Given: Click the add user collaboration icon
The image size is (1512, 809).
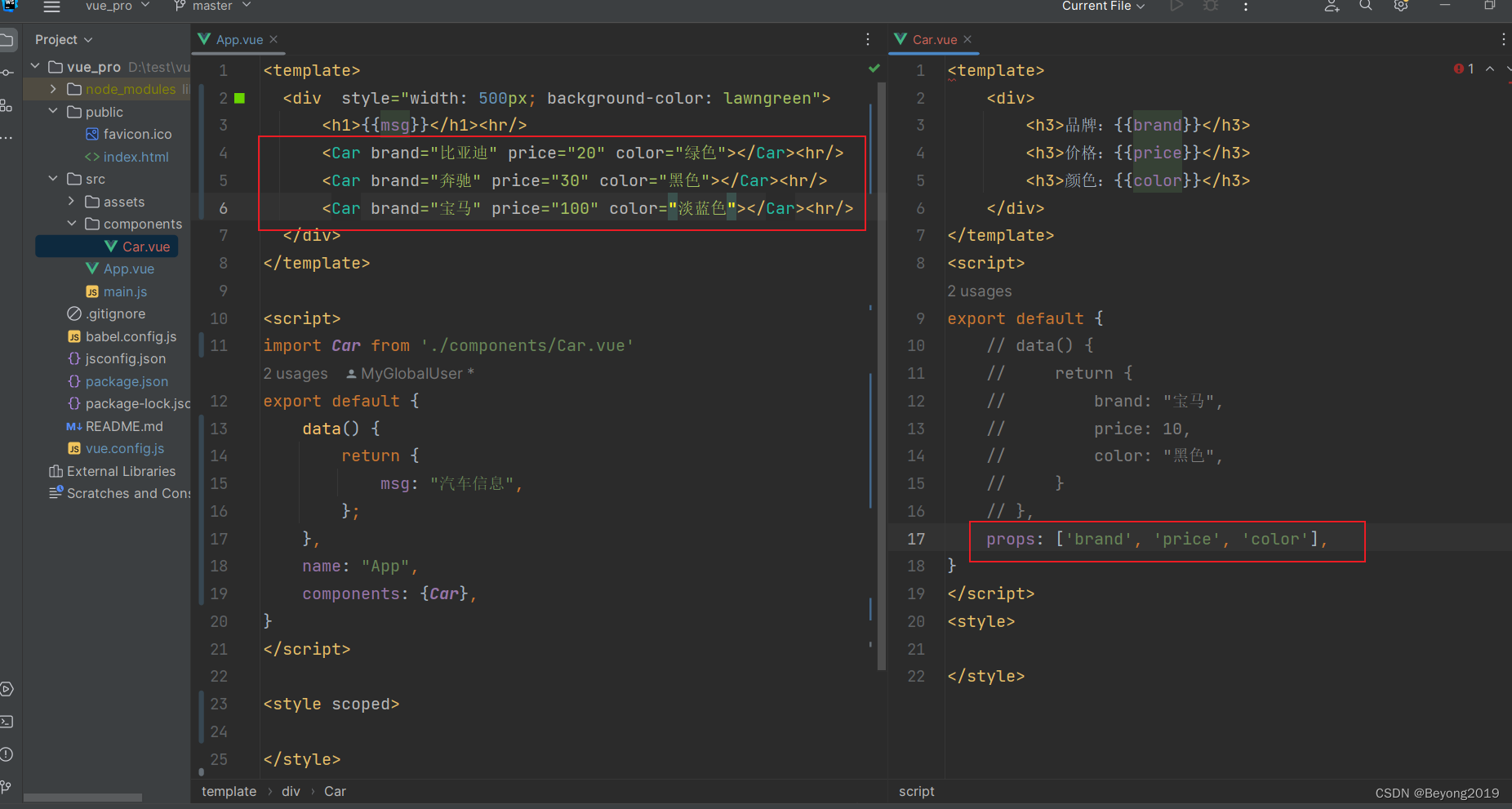Looking at the screenshot, I should coord(1332,7).
